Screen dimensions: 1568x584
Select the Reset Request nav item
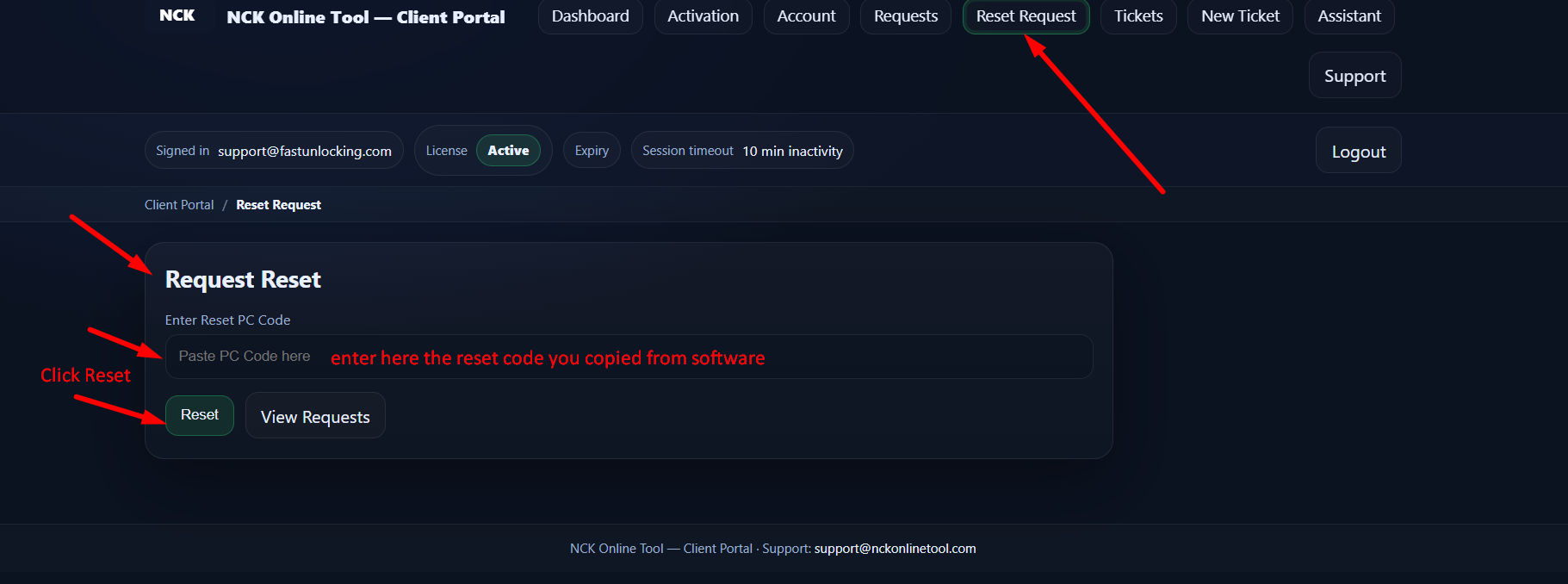click(x=1026, y=16)
